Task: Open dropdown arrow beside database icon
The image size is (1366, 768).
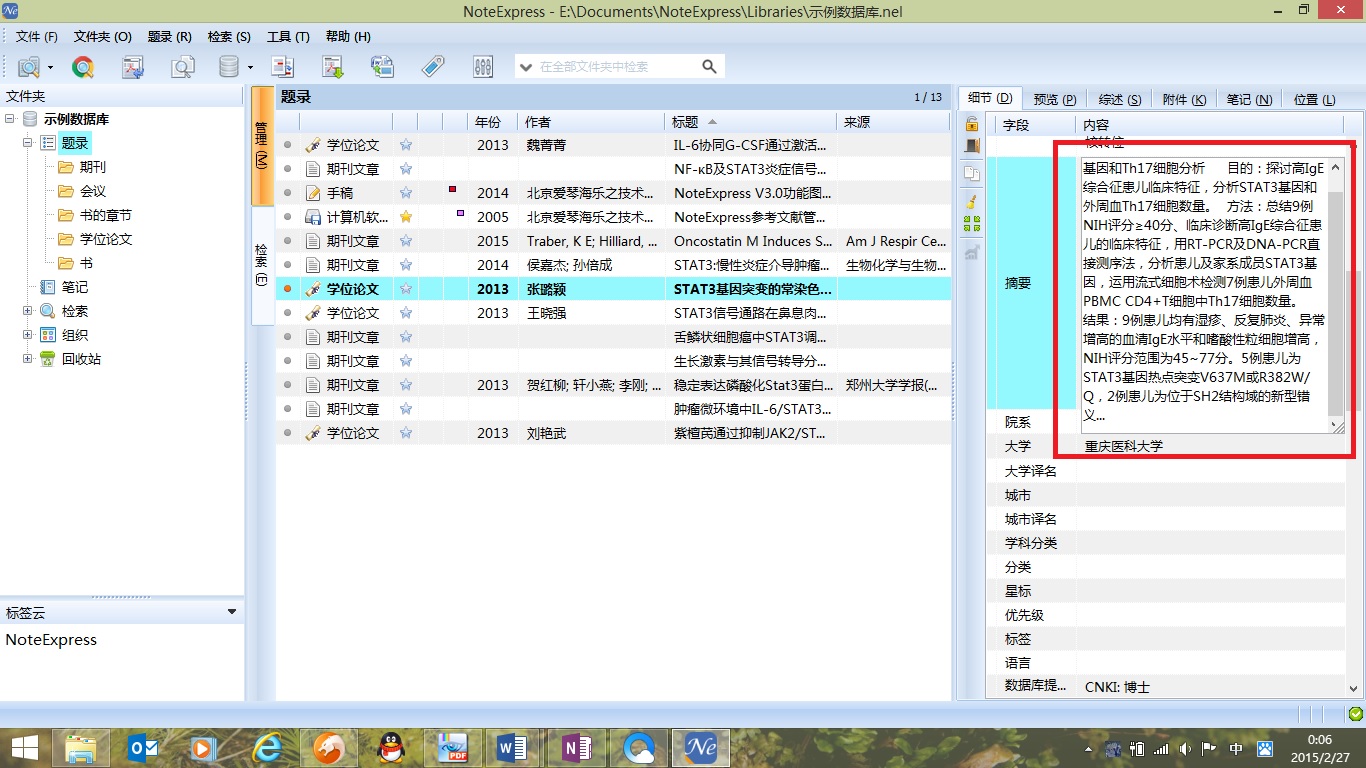Action: [250, 68]
